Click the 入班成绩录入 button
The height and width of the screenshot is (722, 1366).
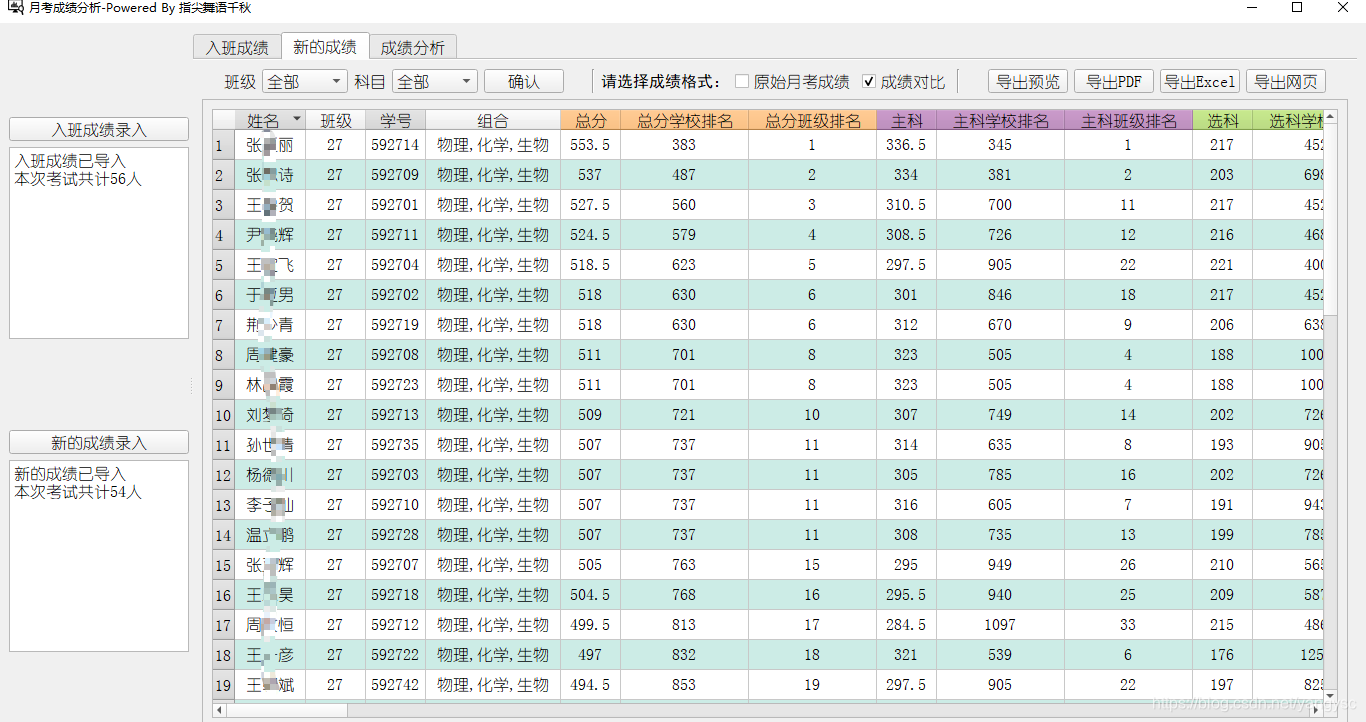(99, 129)
